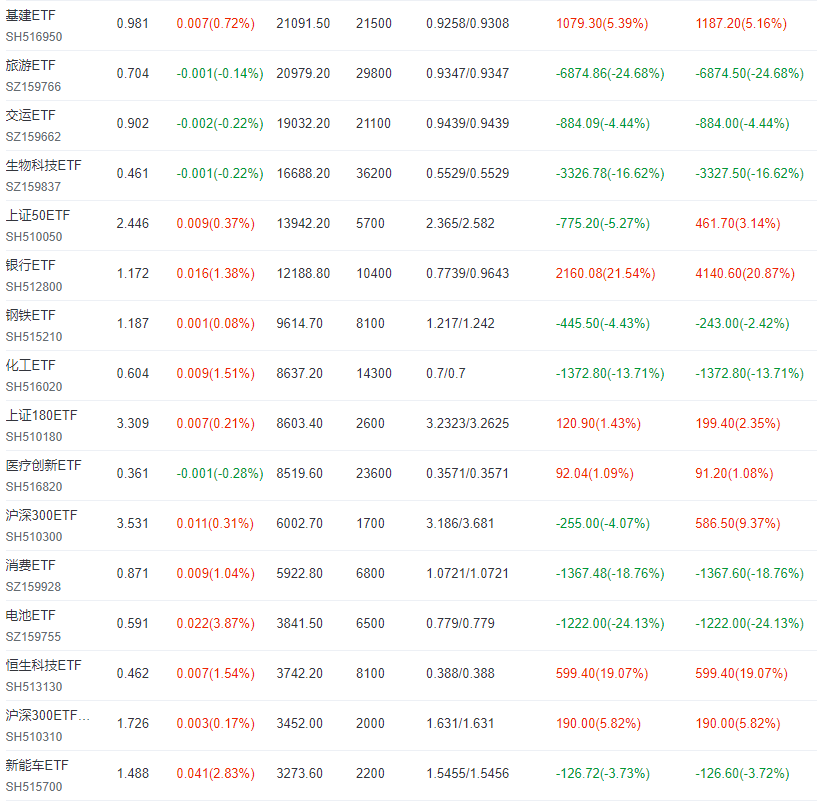Screen dimensions: 817x804
Task: Click change -0.001(-0.28%)
Action: tap(220, 474)
